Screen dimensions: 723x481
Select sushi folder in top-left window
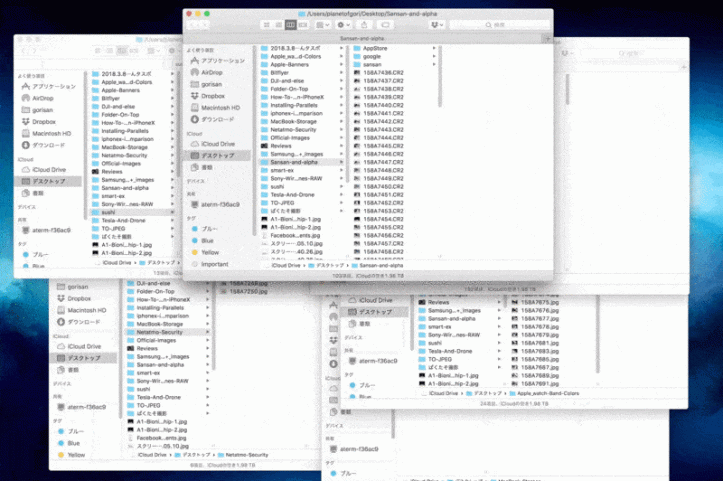click(x=133, y=212)
